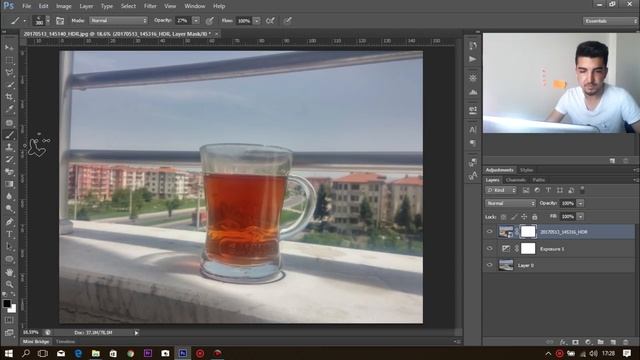Filter layers by adjustment layers icon
640x360 pixels.
tap(537, 190)
